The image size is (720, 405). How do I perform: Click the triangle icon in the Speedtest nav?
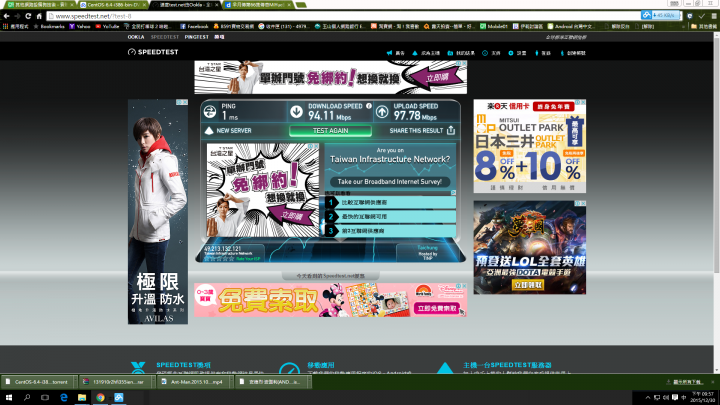(415, 53)
